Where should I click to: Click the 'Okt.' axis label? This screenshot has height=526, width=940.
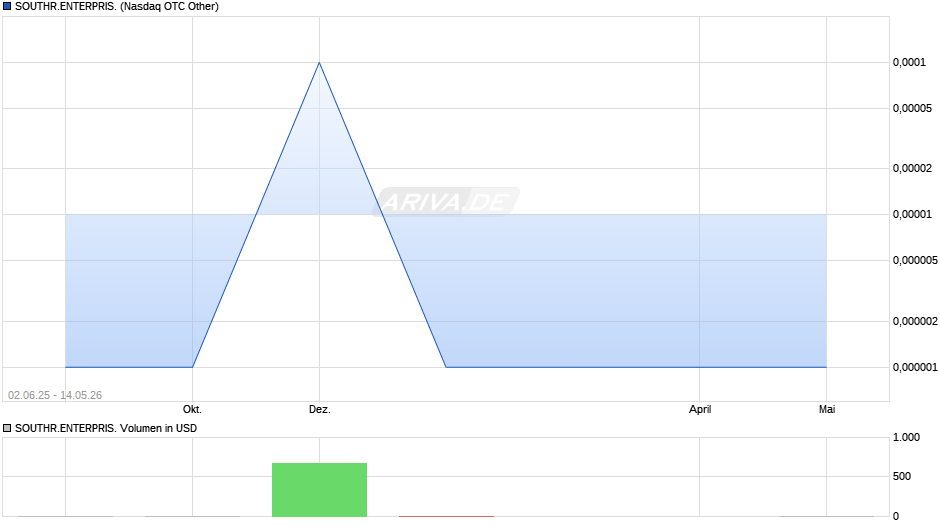(192, 410)
